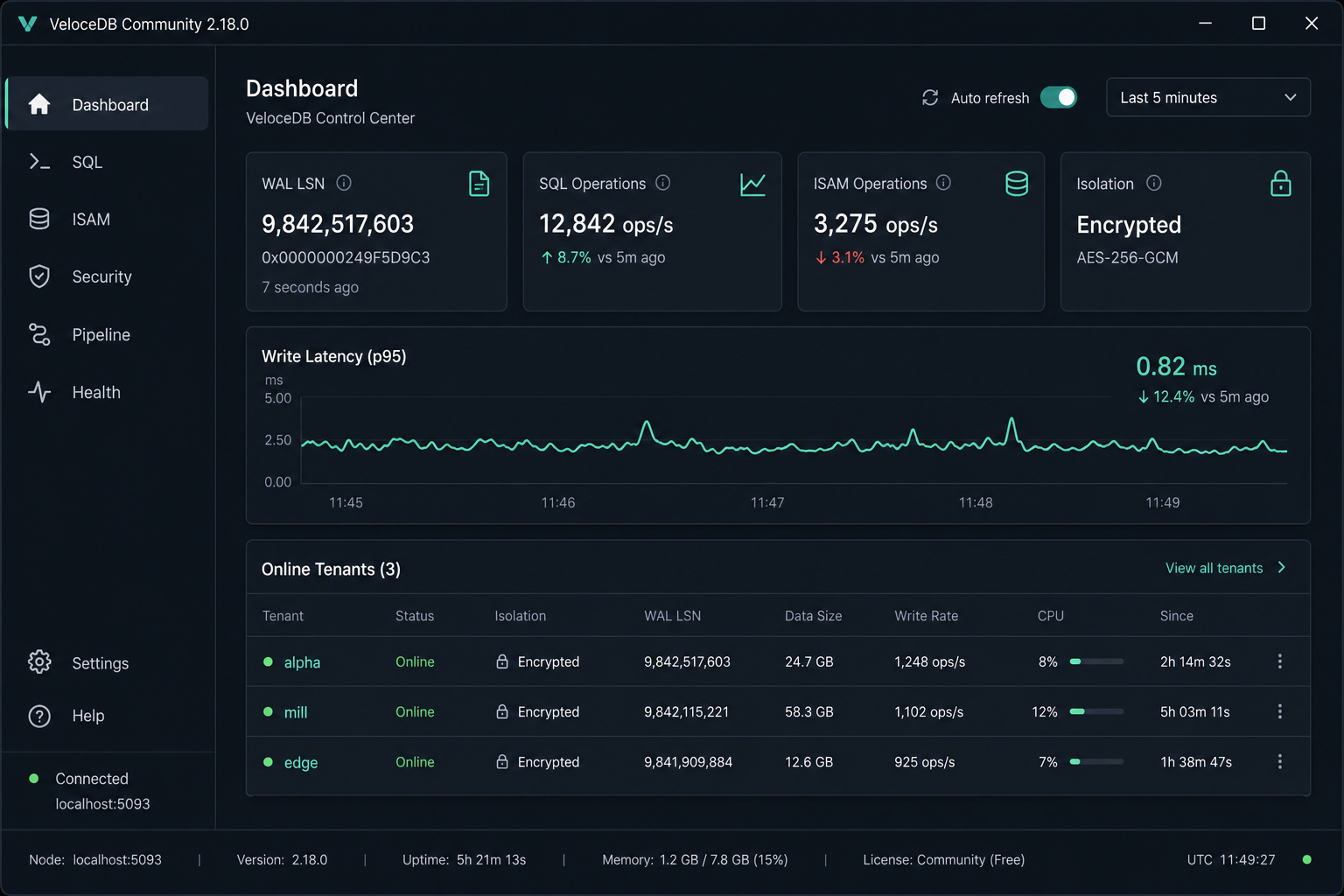Image resolution: width=1344 pixels, height=896 pixels.
Task: Click the Connected localhost:5093 status
Action: click(x=90, y=791)
